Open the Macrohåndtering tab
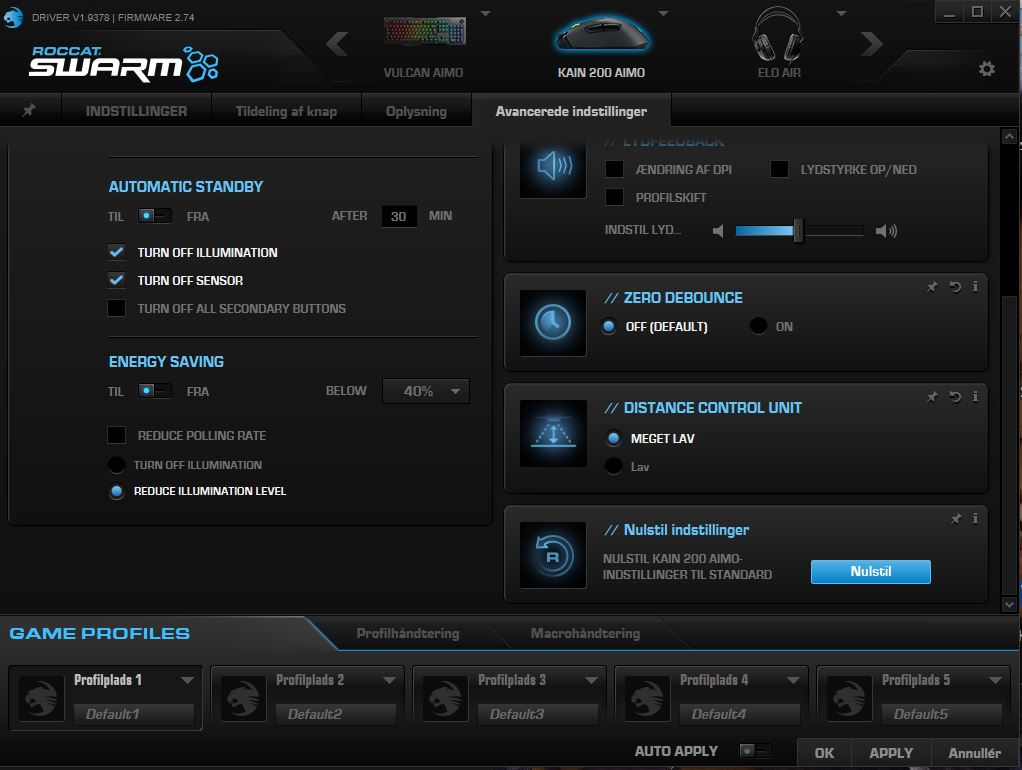The image size is (1022, 770). pyautogui.click(x=585, y=633)
